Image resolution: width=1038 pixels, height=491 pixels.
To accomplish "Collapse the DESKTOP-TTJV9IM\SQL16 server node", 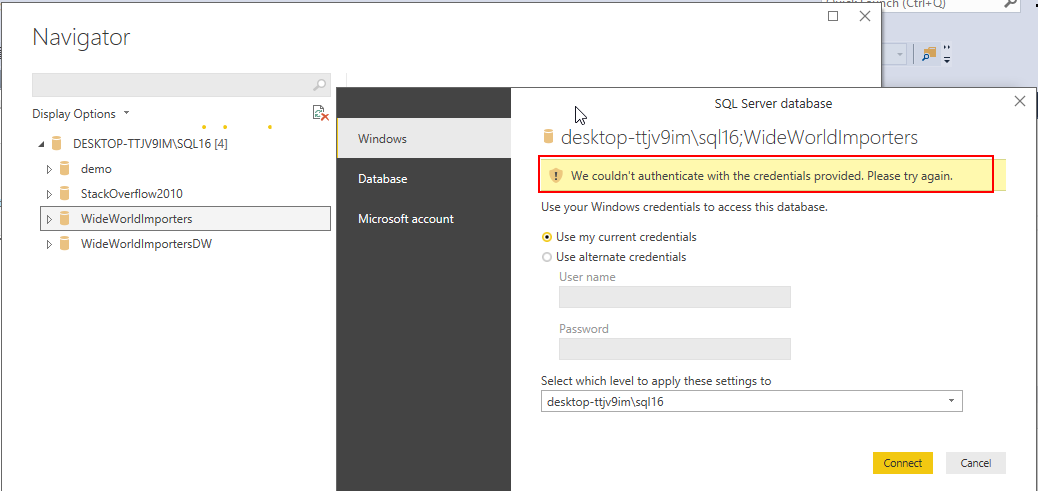I will (x=41, y=144).
